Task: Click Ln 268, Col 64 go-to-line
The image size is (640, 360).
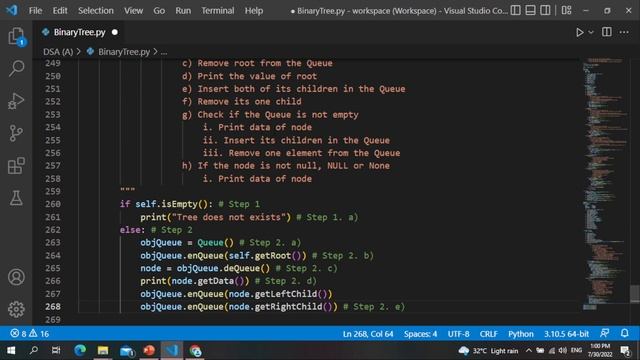Action: pos(368,334)
